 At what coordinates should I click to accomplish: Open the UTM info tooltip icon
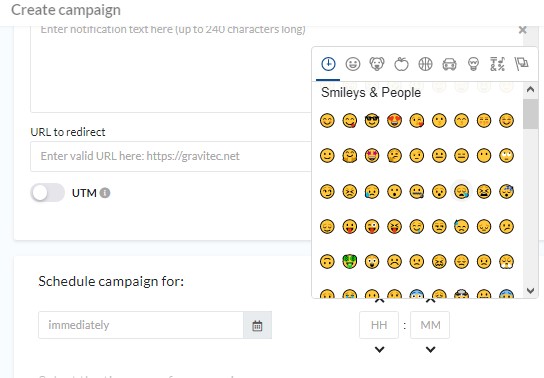105,193
